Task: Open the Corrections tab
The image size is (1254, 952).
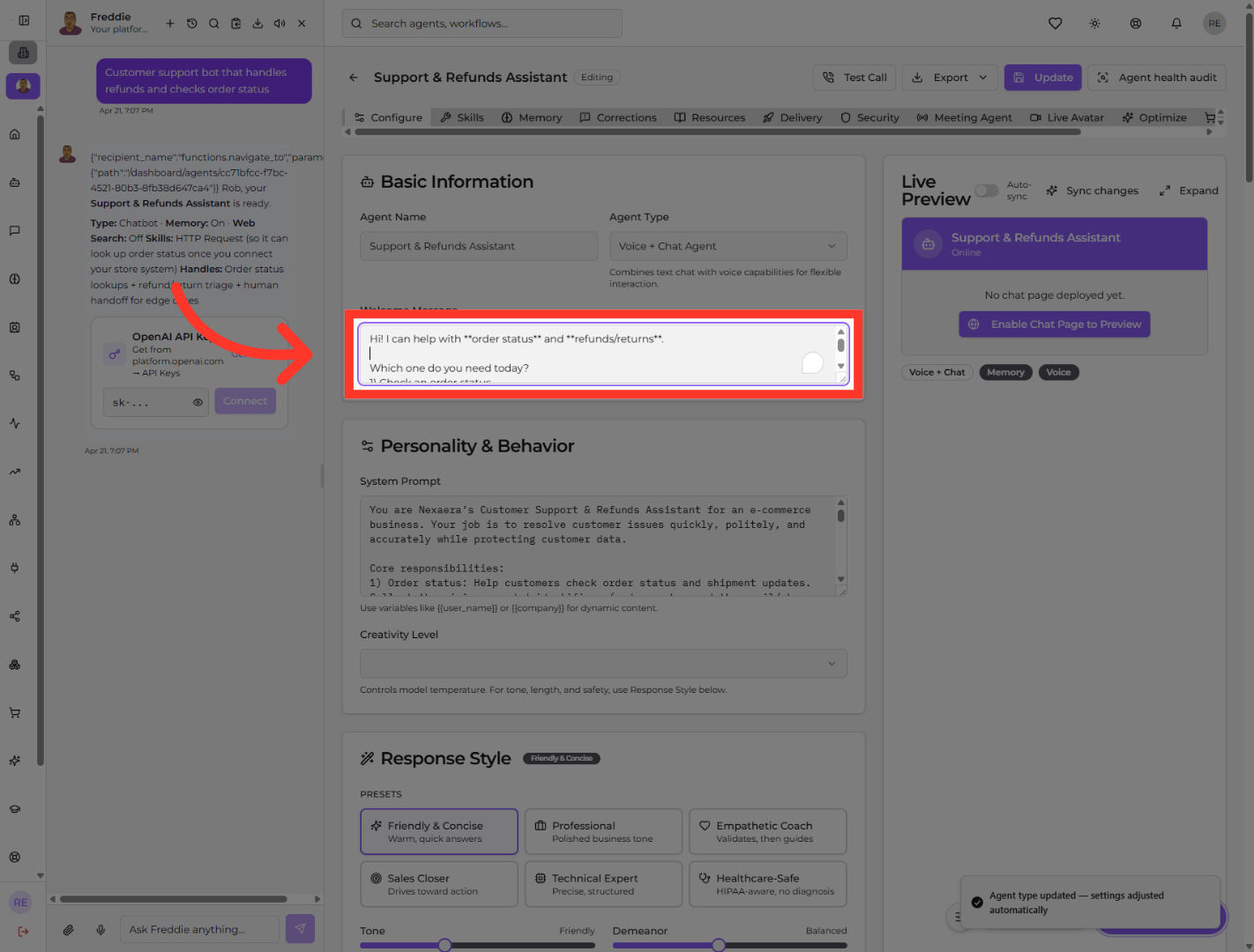Action: (x=618, y=117)
